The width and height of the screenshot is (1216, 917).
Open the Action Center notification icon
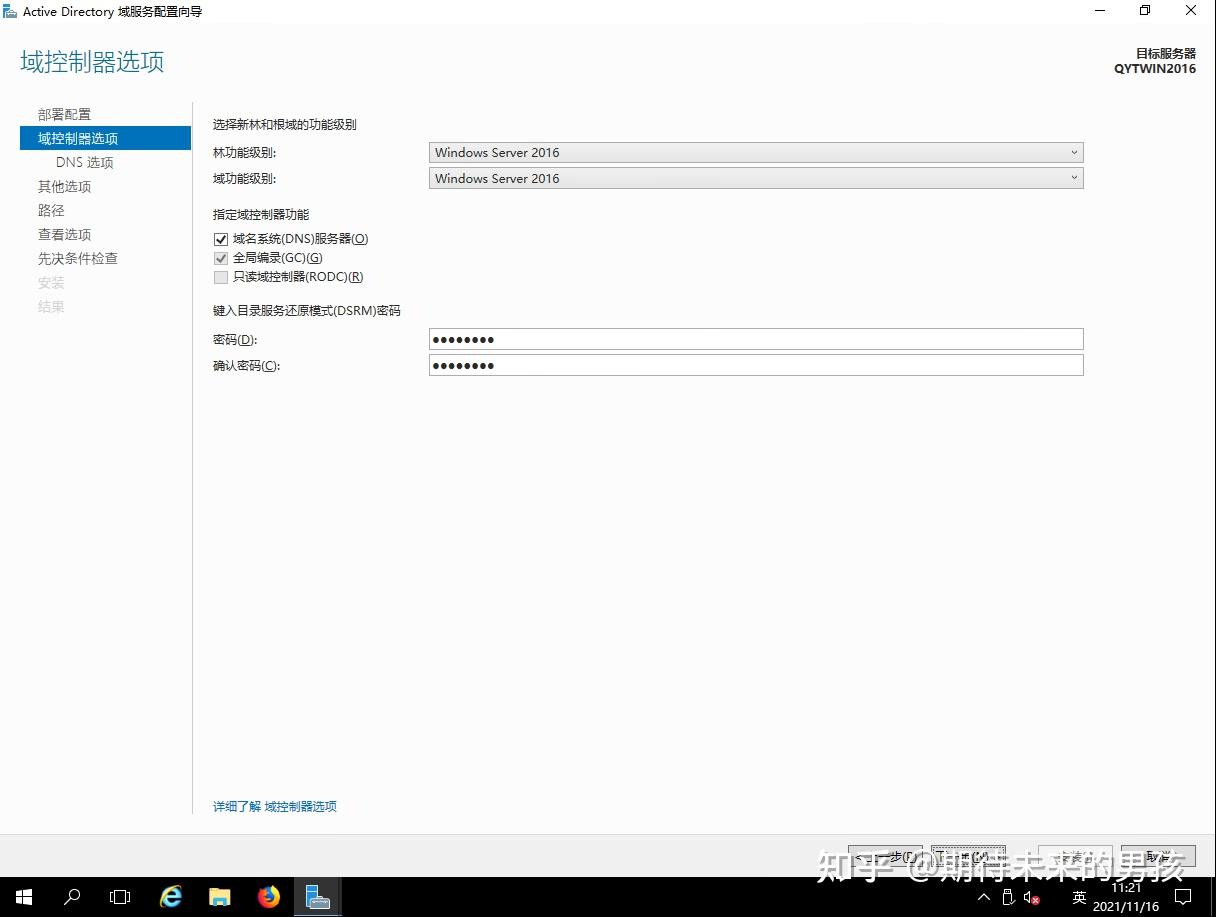1183,897
